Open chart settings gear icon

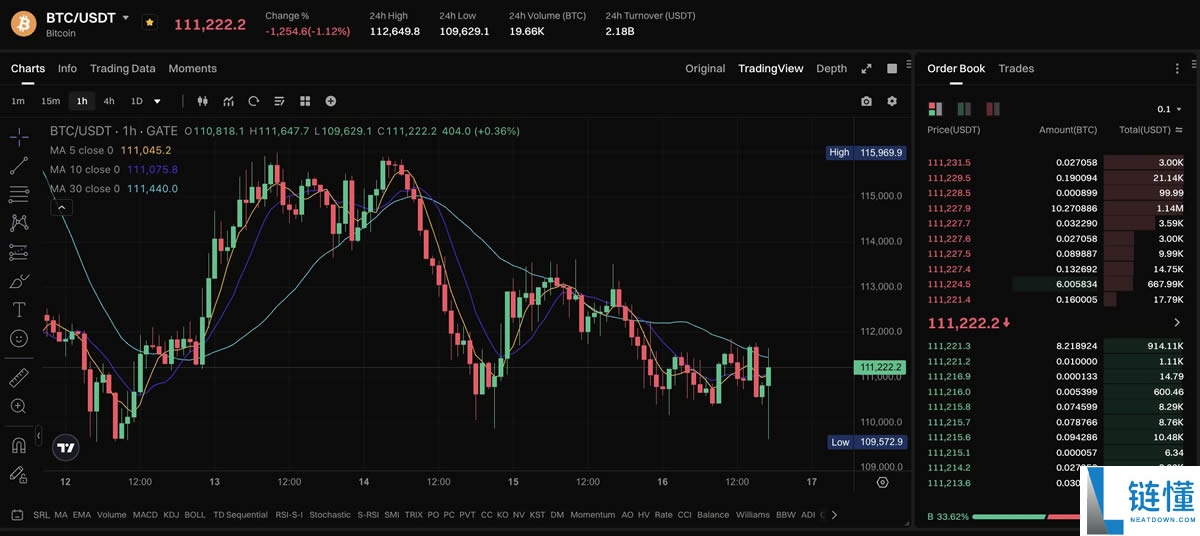[892, 101]
